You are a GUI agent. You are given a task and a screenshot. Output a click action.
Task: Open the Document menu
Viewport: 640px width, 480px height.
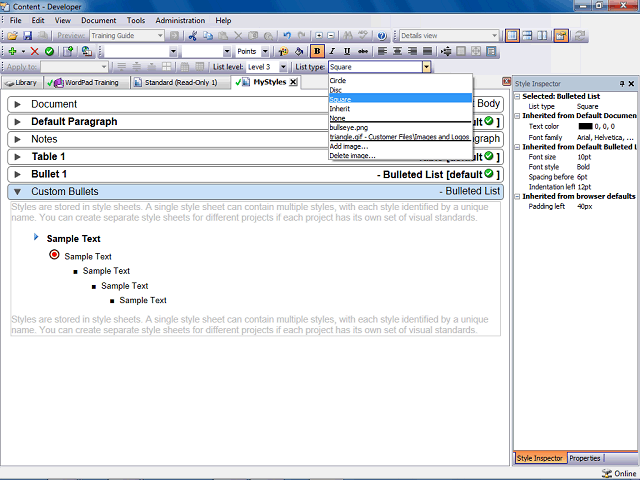point(98,20)
